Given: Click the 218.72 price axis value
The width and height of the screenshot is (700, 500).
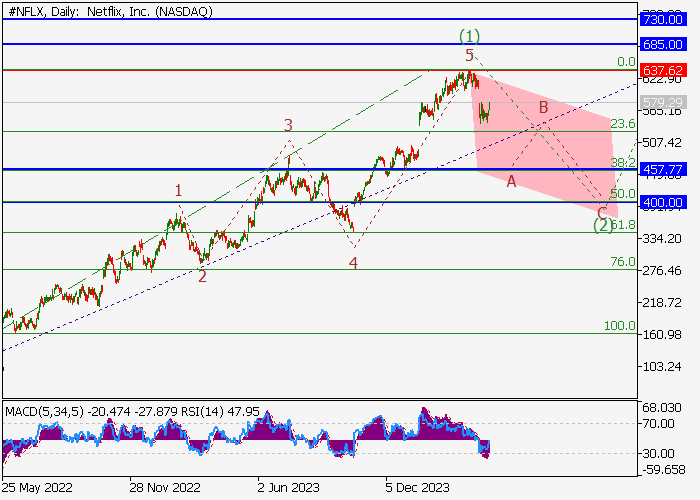Looking at the screenshot, I should (662, 303).
